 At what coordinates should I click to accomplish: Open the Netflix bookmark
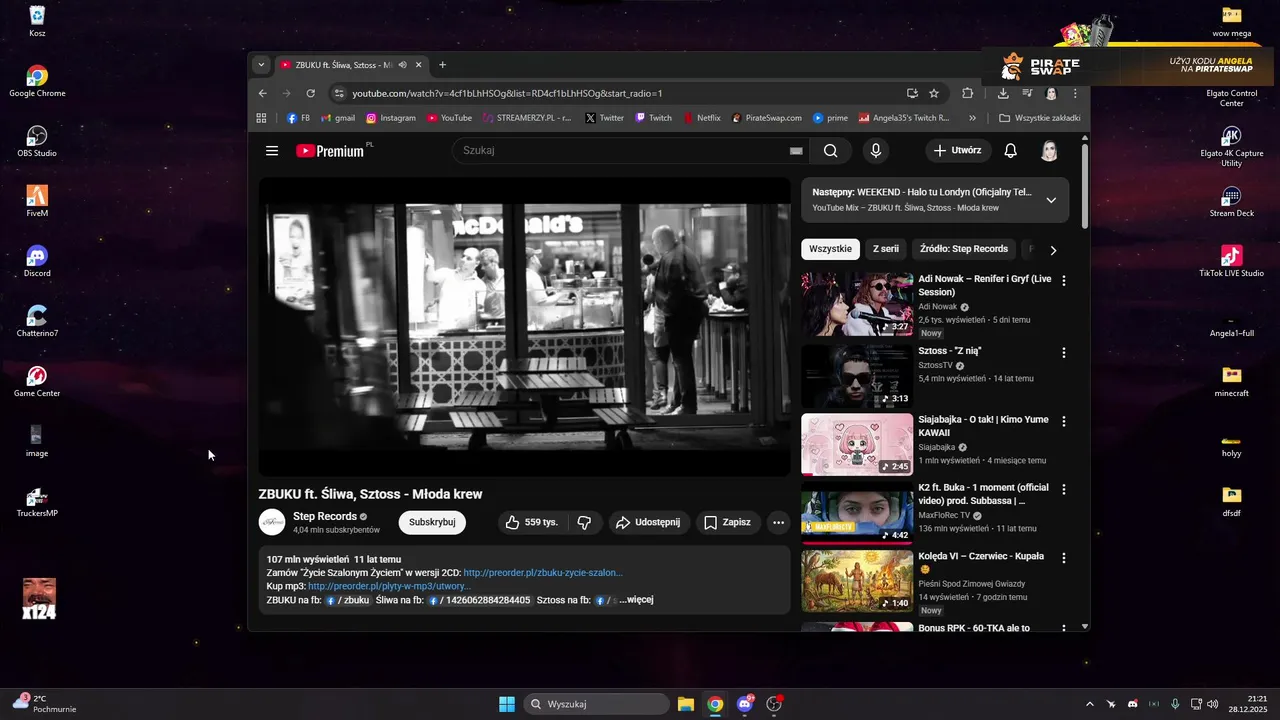point(702,118)
